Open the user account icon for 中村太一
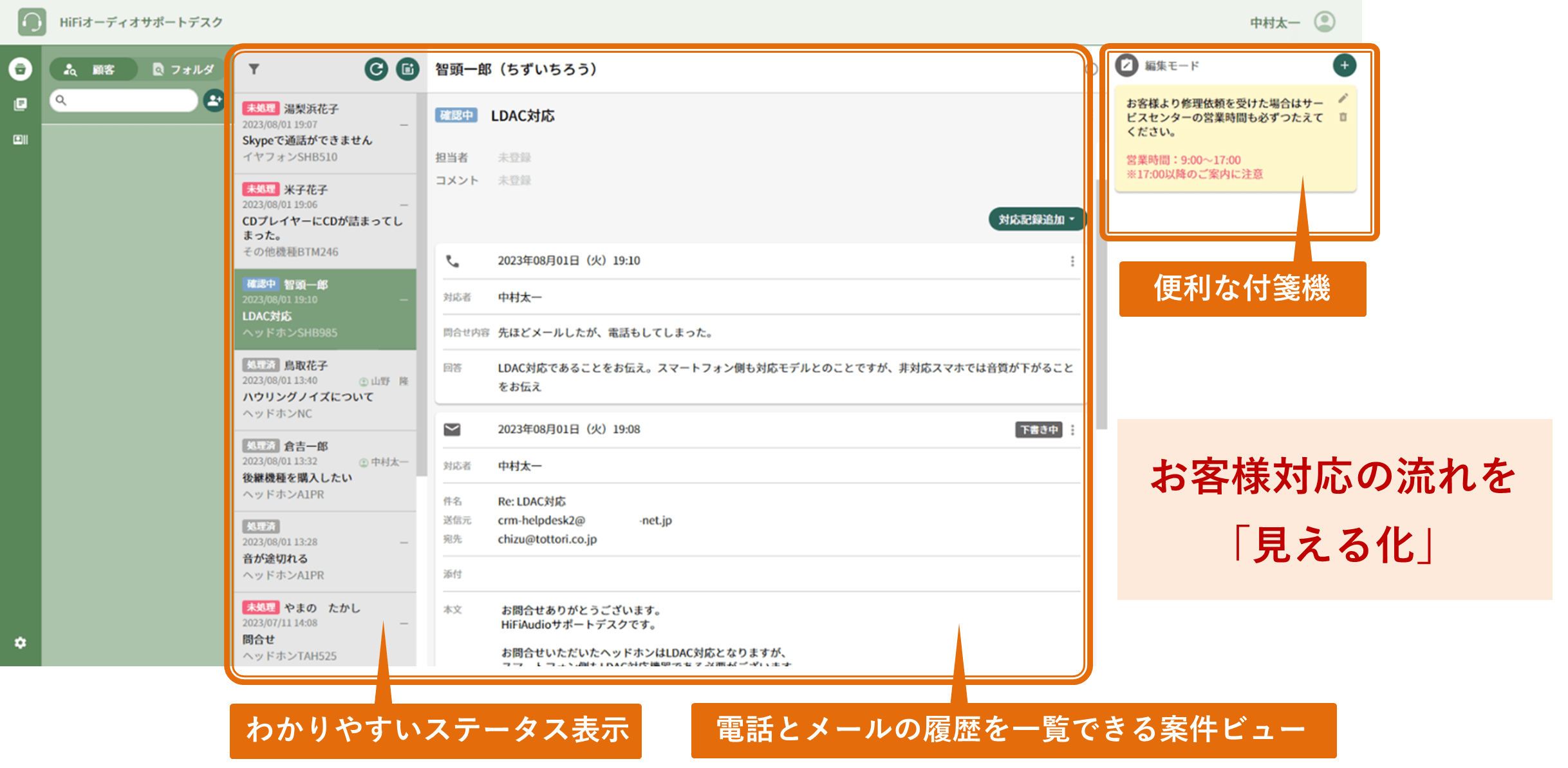Viewport: 1568px width, 768px height. [1324, 22]
